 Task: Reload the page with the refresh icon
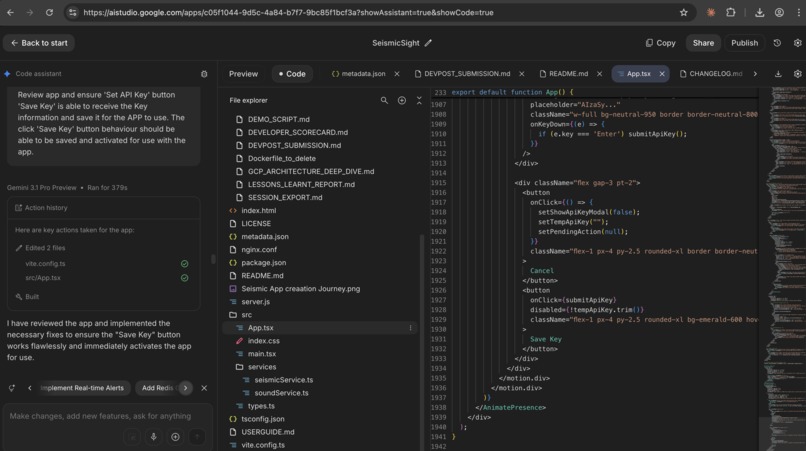[49, 12]
